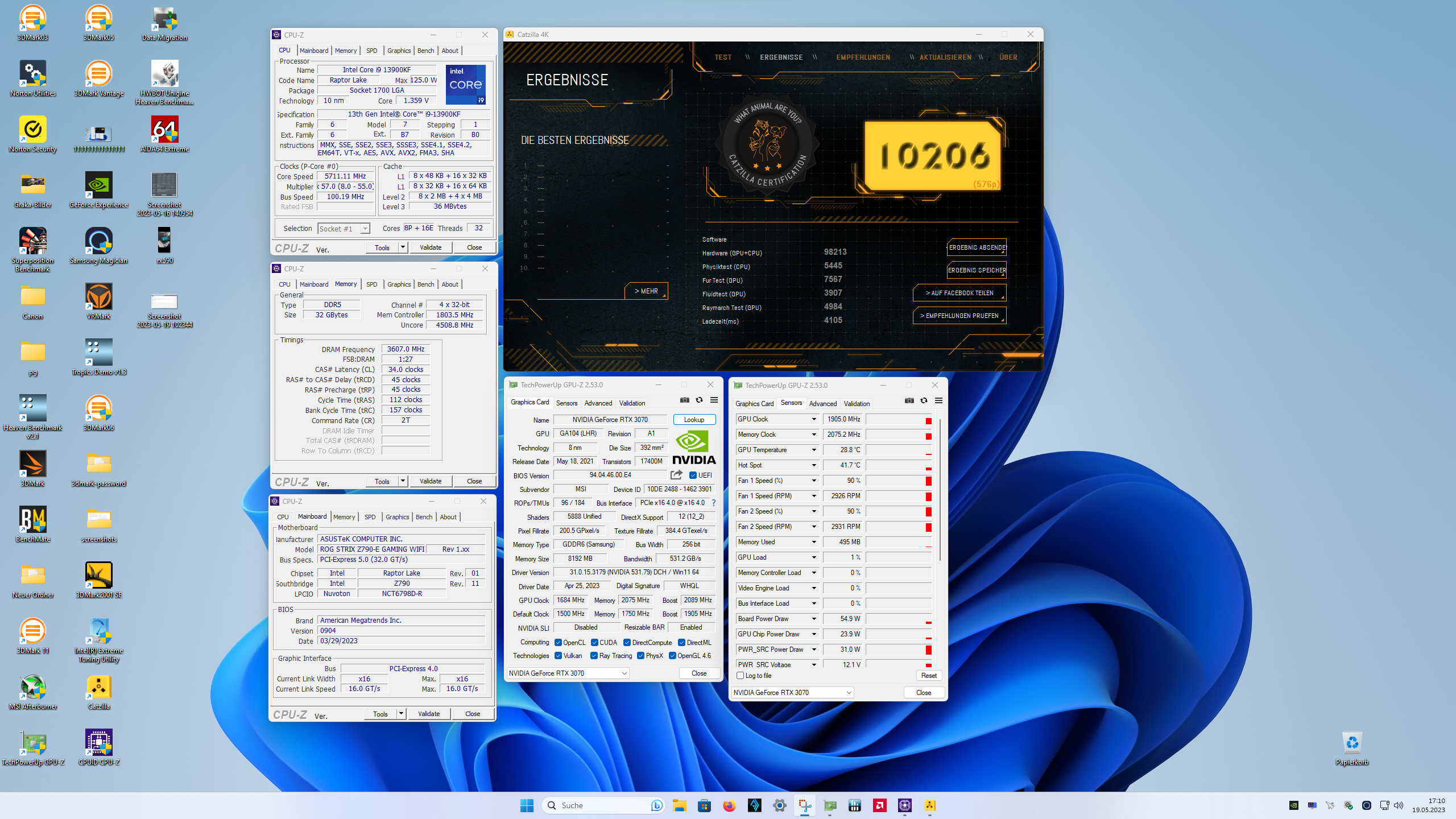Open Norton Utilities desktop icon

33,78
